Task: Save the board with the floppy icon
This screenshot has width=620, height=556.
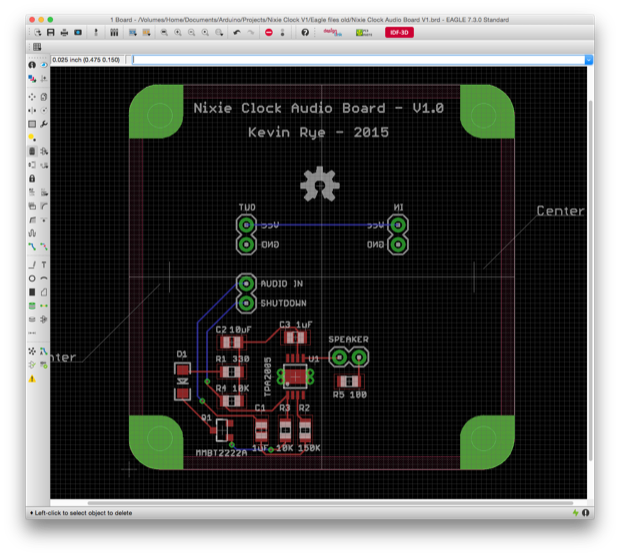Action: (51, 32)
